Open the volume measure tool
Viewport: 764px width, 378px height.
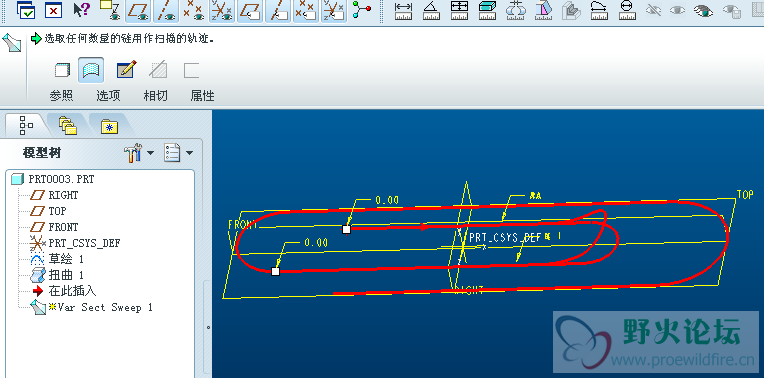click(487, 10)
